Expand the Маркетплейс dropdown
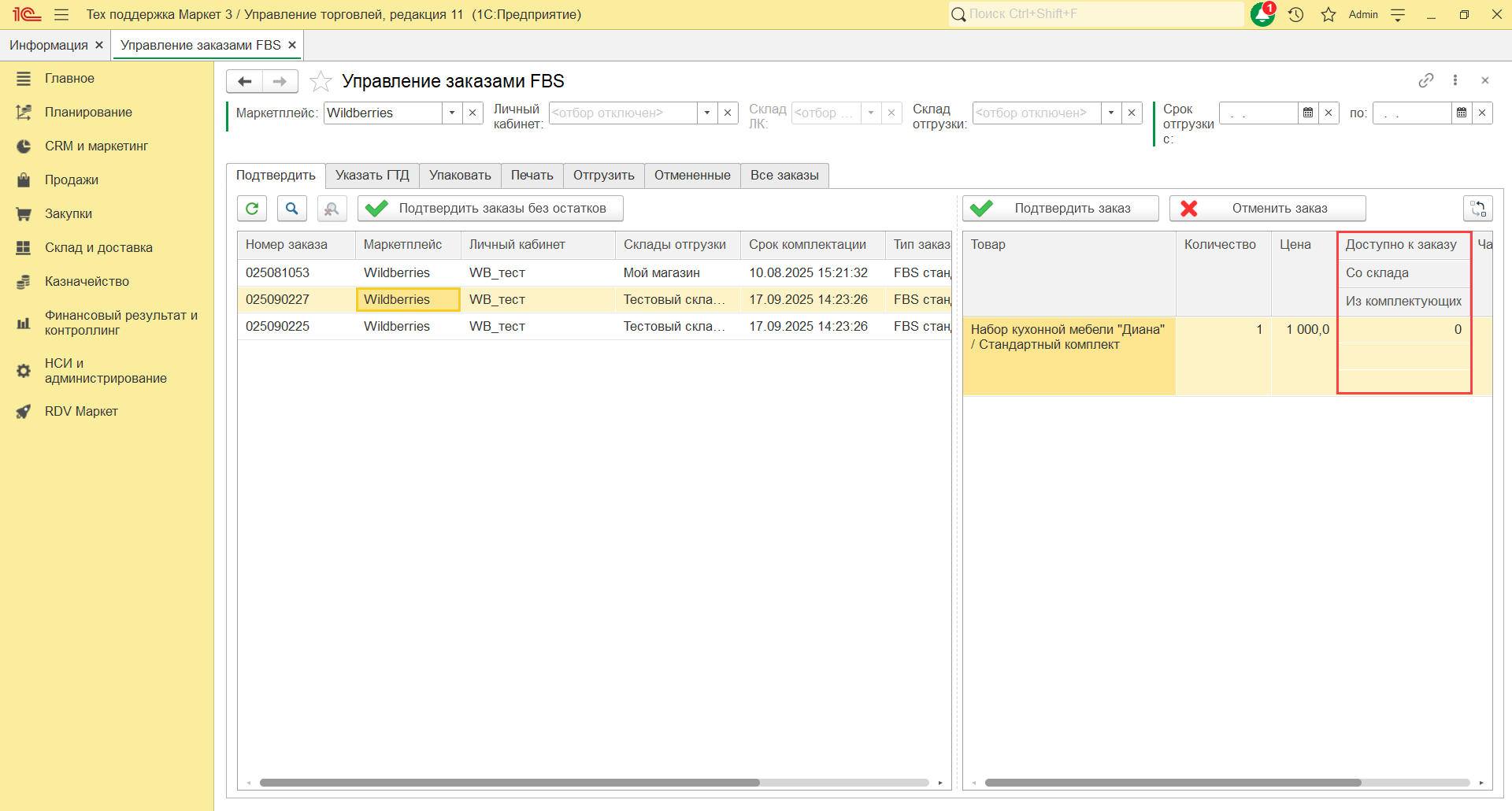The width and height of the screenshot is (1512, 811). click(x=452, y=113)
